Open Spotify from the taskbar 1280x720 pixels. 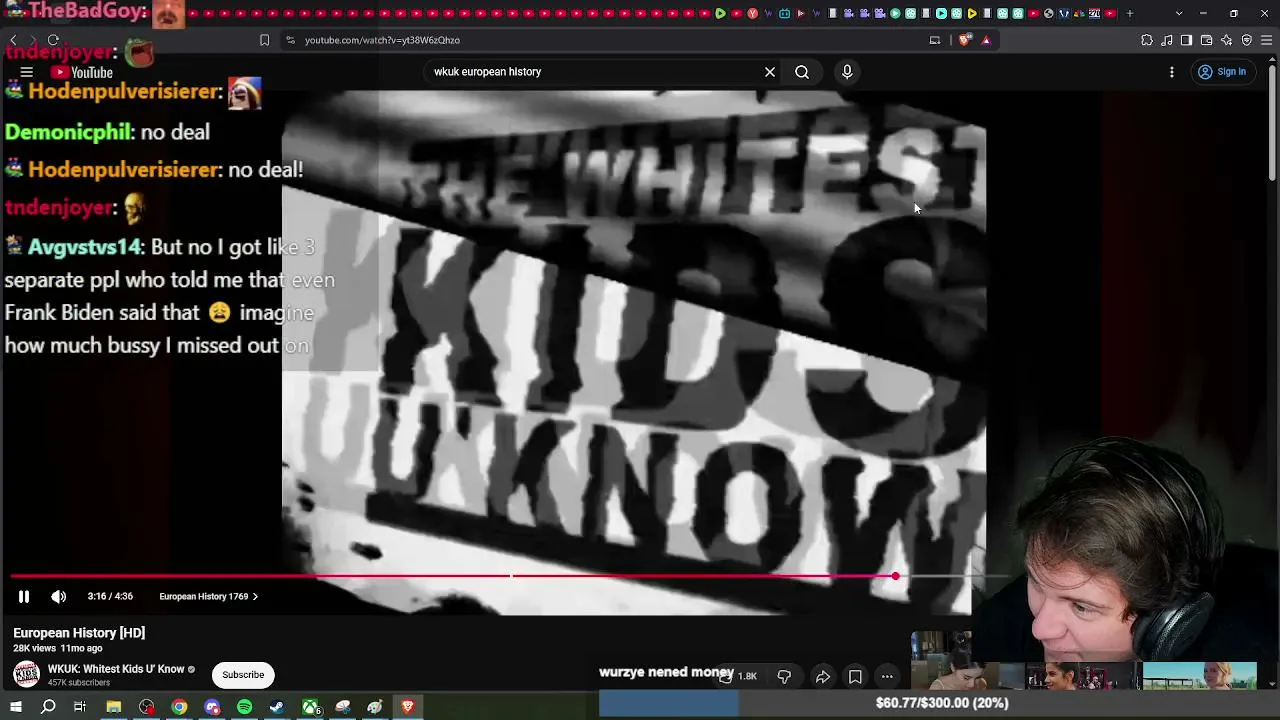245,707
